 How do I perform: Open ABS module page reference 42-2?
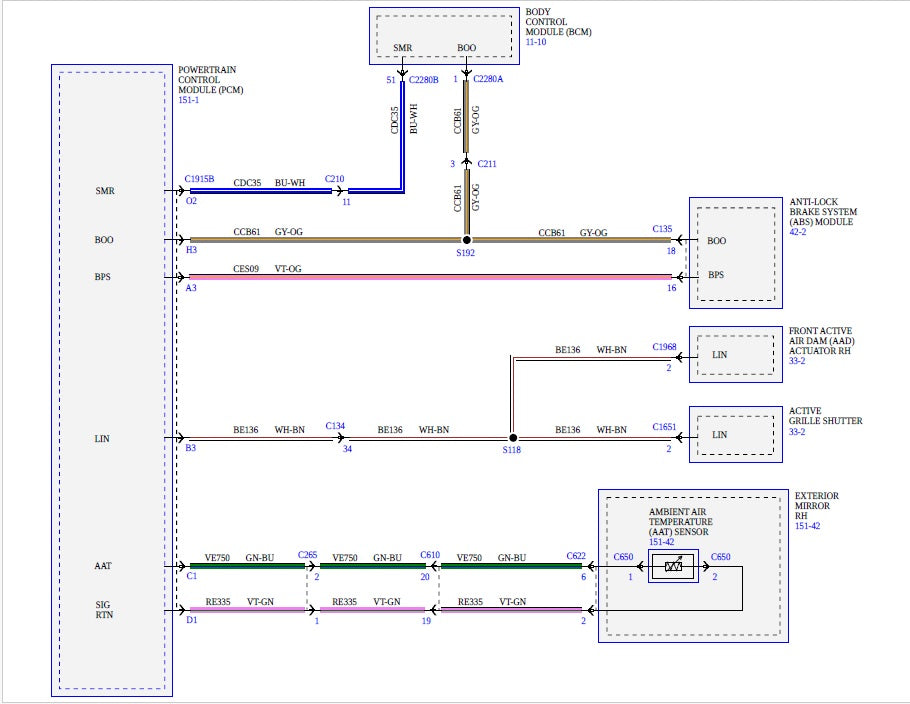[x=800, y=233]
